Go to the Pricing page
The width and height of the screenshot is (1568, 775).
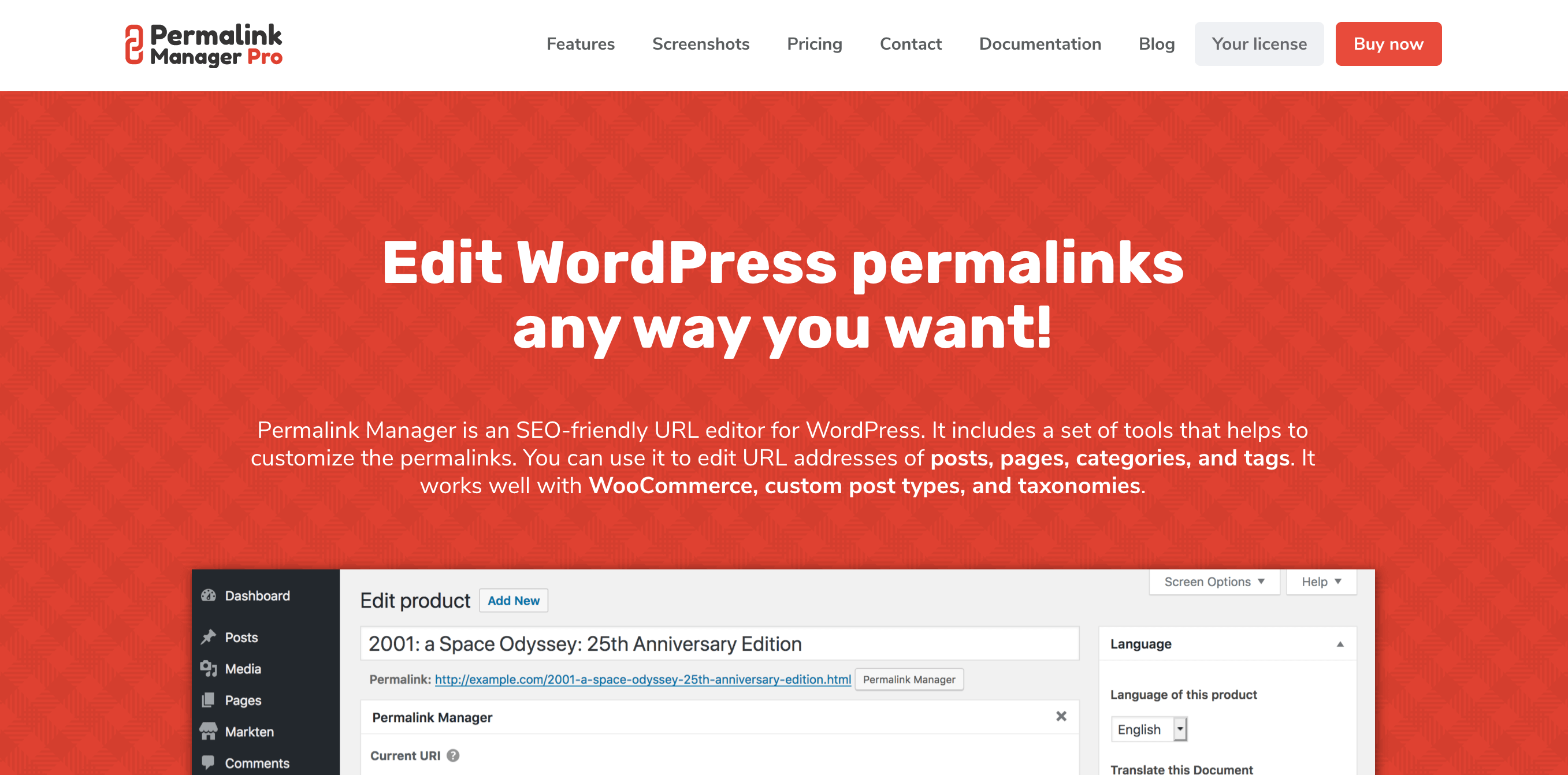coord(815,44)
